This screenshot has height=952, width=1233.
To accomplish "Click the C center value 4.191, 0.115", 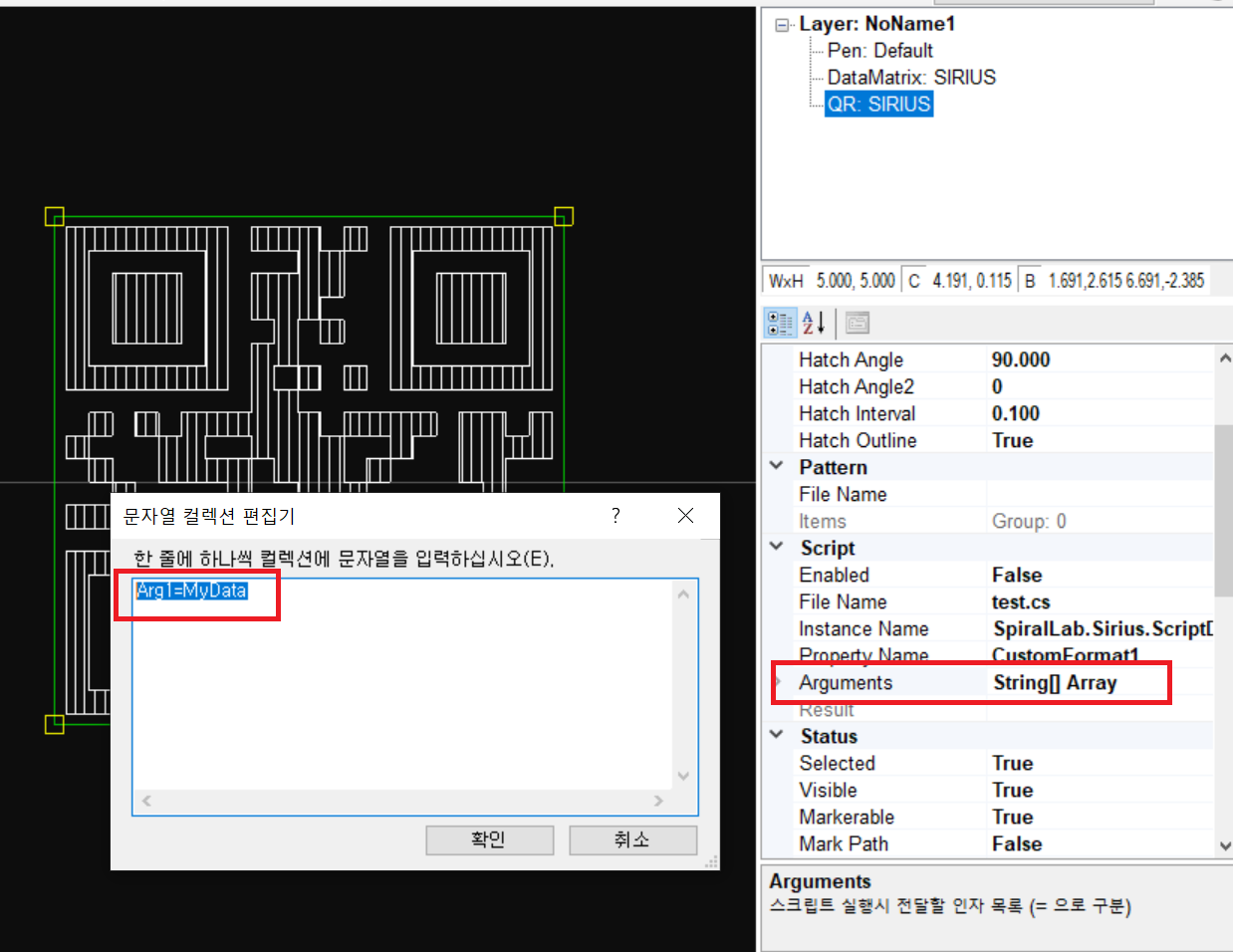I will 972,281.
